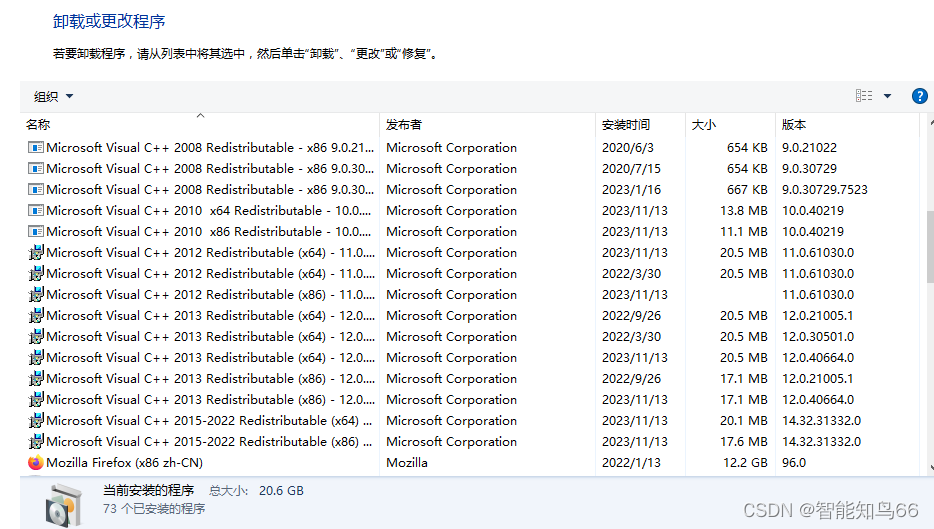Open the 组织 dropdown menu
This screenshot has width=934, height=529.
click(53, 97)
